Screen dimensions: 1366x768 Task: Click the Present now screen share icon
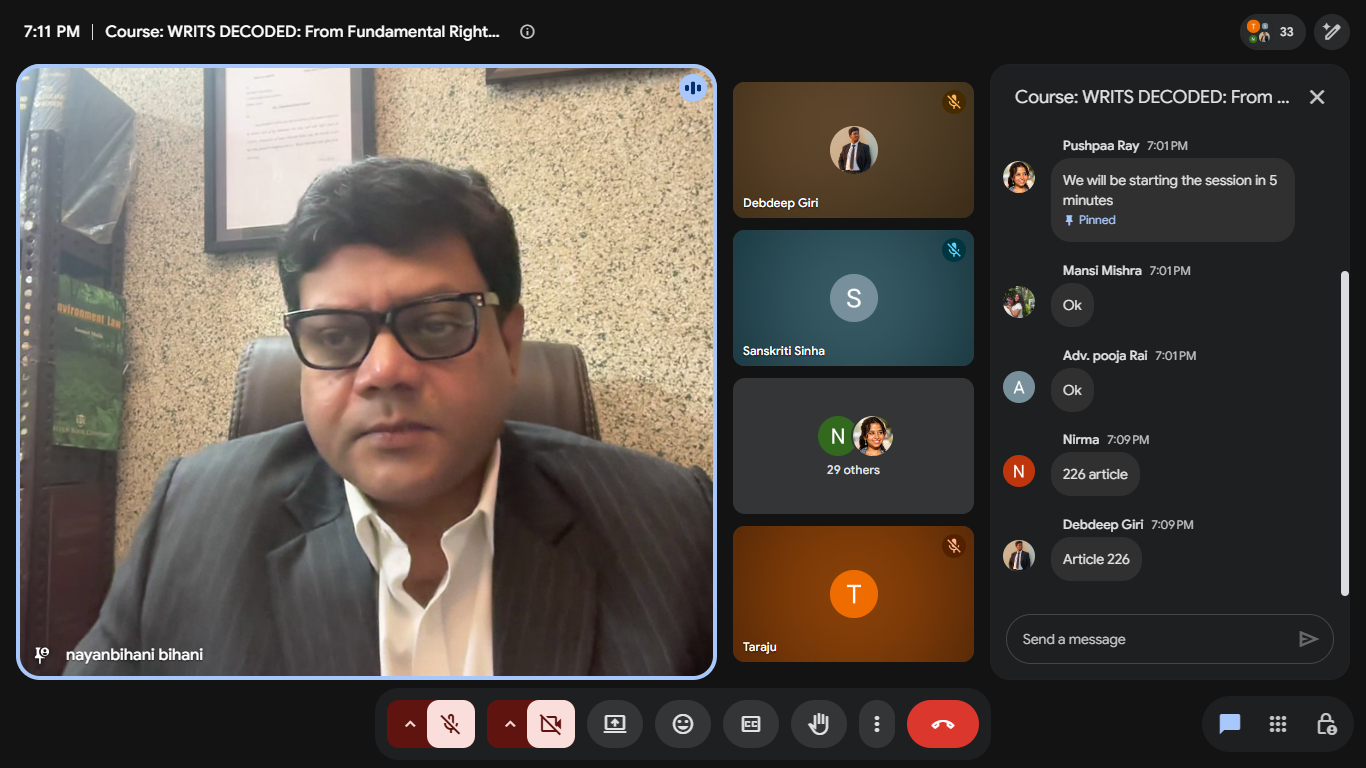(615, 724)
